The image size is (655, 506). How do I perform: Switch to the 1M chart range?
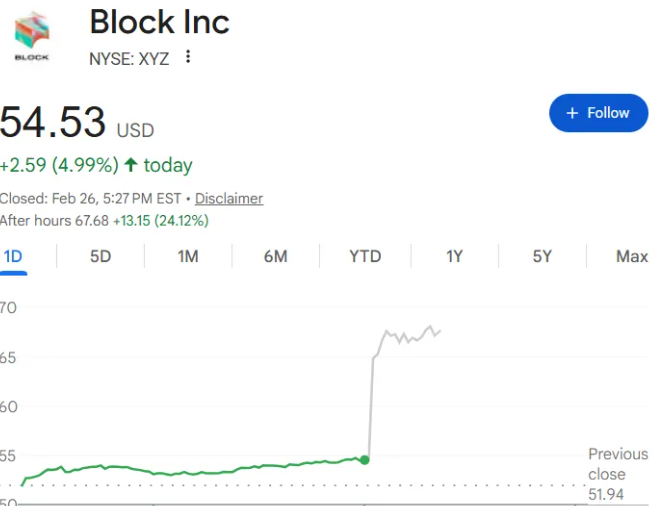click(188, 257)
